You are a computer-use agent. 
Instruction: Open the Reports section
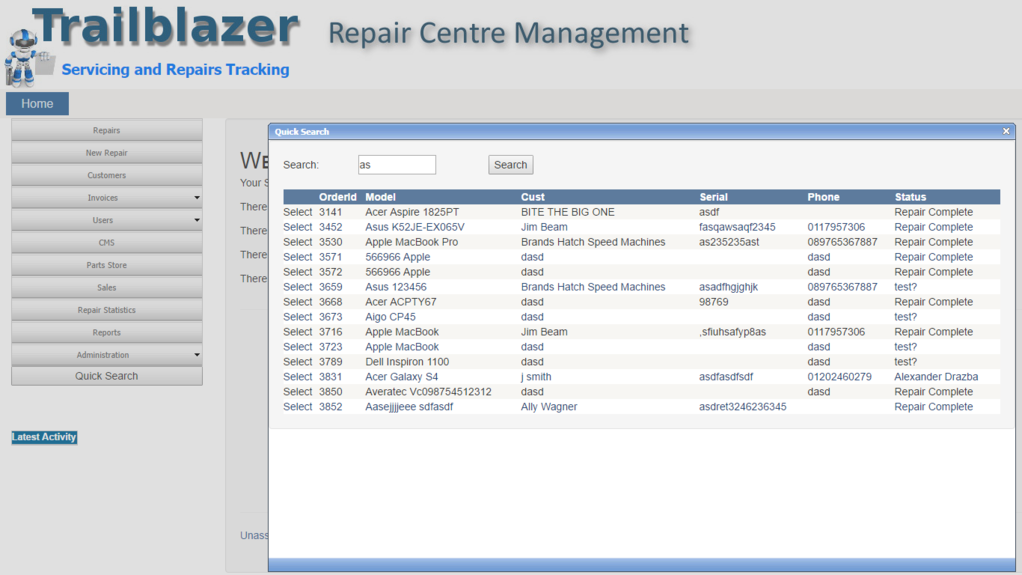click(107, 332)
